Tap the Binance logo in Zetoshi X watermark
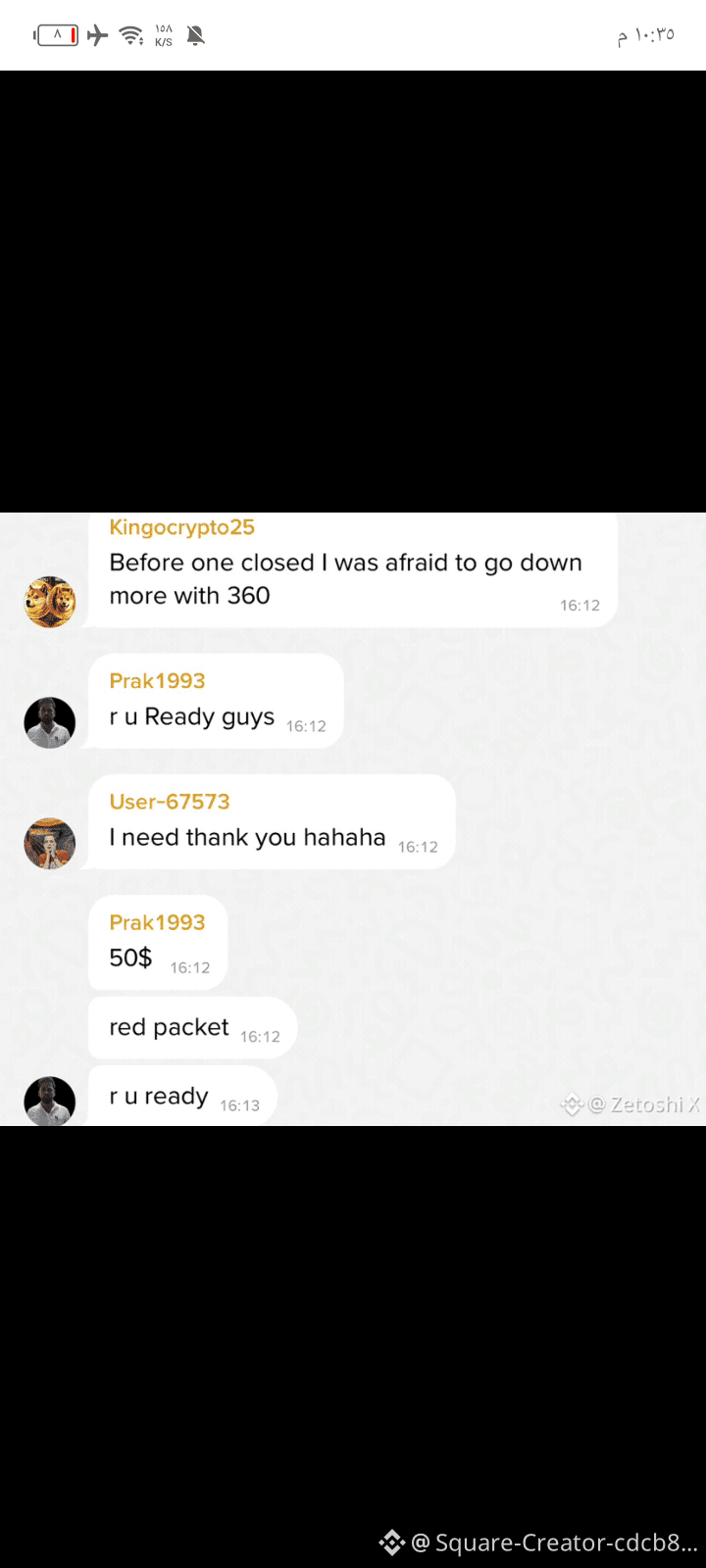Screen dimensions: 706x1568 click(x=571, y=1105)
